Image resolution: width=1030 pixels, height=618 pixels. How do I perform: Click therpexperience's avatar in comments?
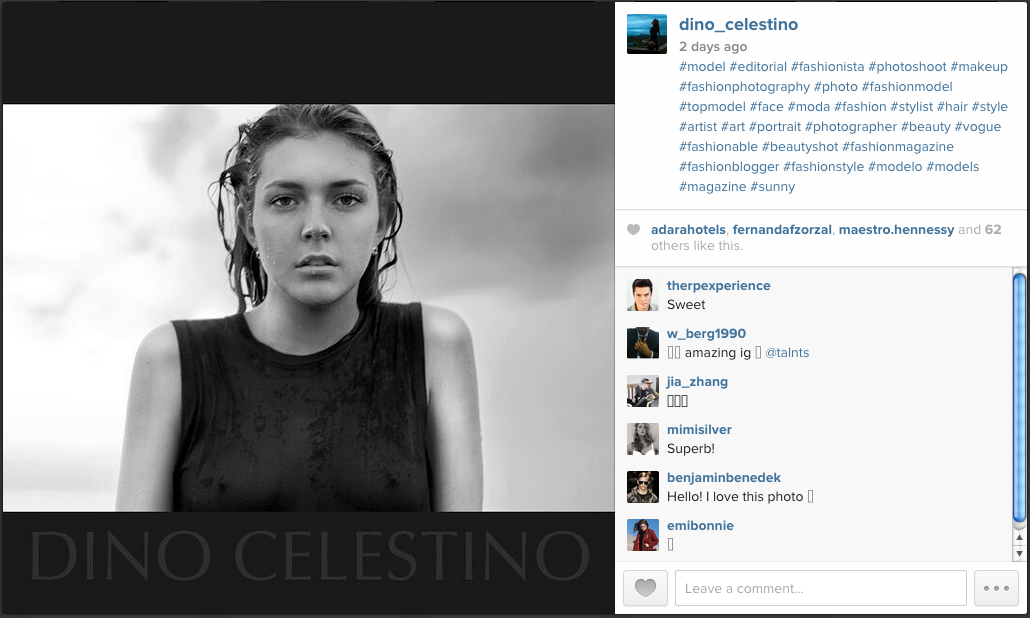pyautogui.click(x=642, y=295)
